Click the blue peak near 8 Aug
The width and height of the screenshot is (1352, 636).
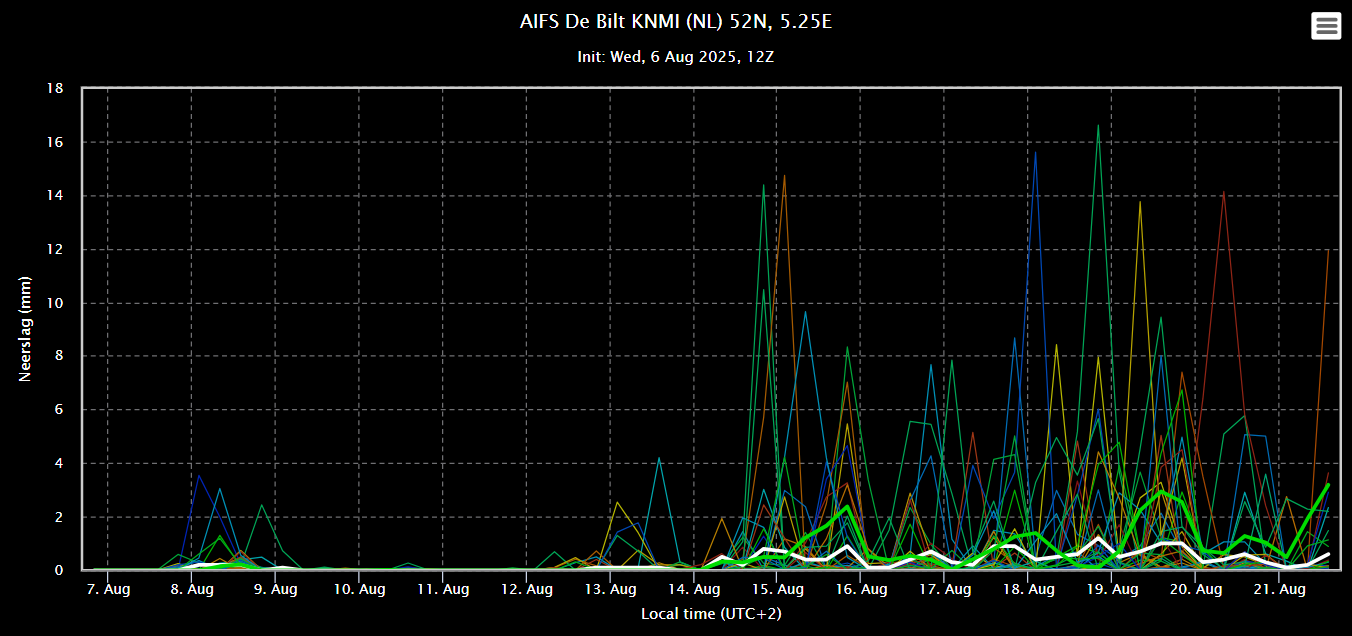(x=198, y=476)
